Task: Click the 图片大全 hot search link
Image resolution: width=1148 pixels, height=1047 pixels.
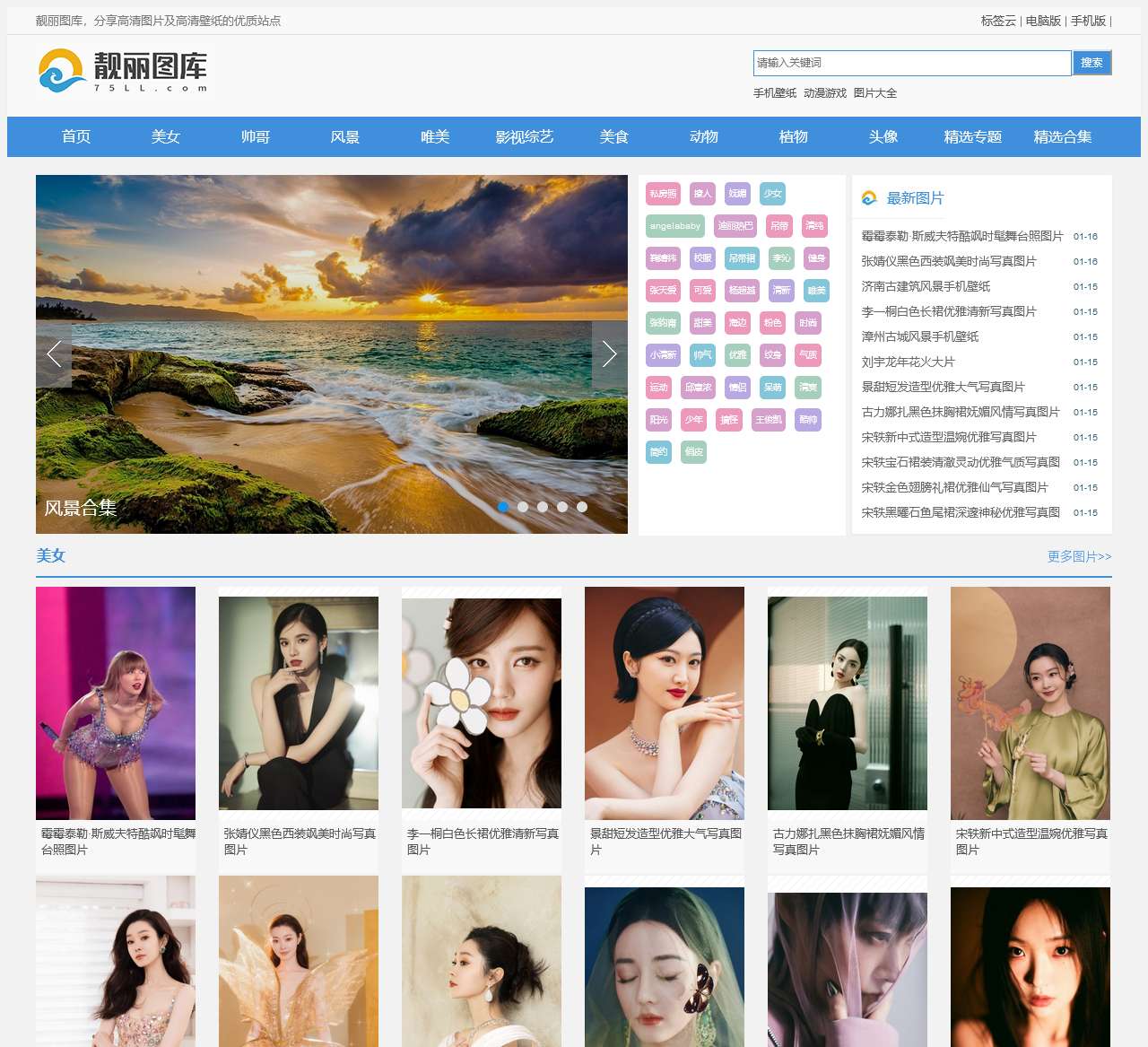Action: tap(875, 93)
